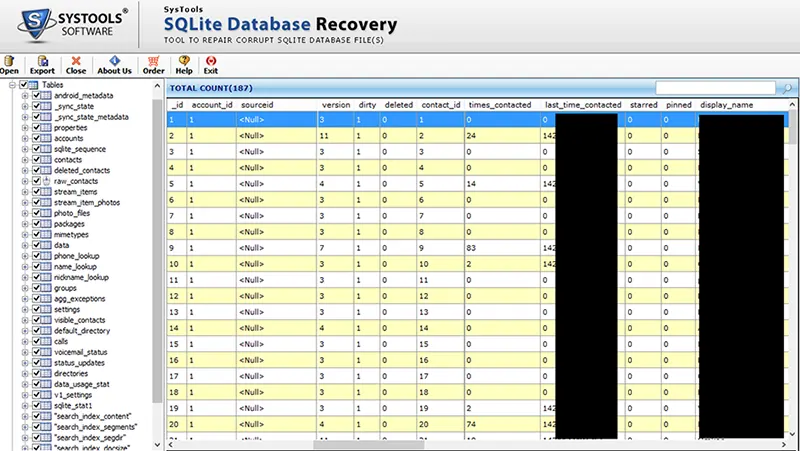Viewport: 800px width, 451px height.
Task: Click the grid scroll right arrow
Action: click(x=784, y=445)
